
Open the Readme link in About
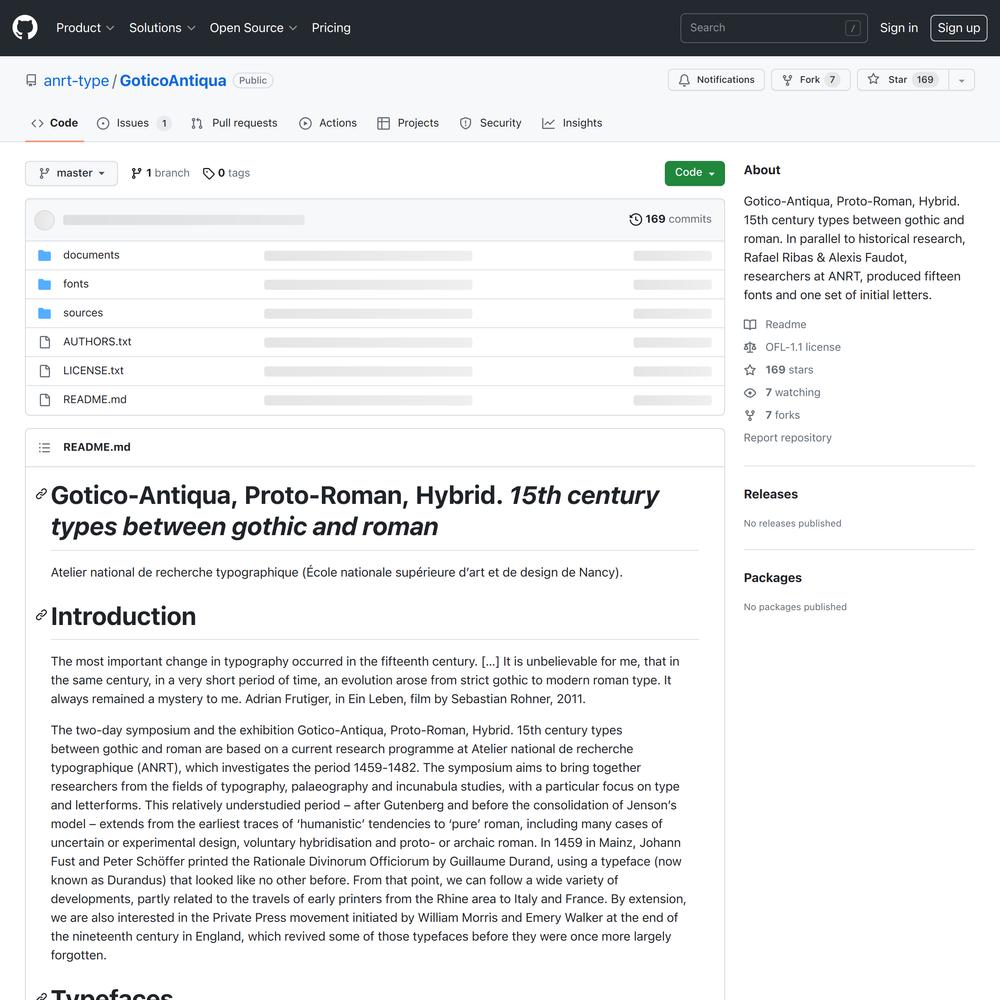click(x=786, y=325)
